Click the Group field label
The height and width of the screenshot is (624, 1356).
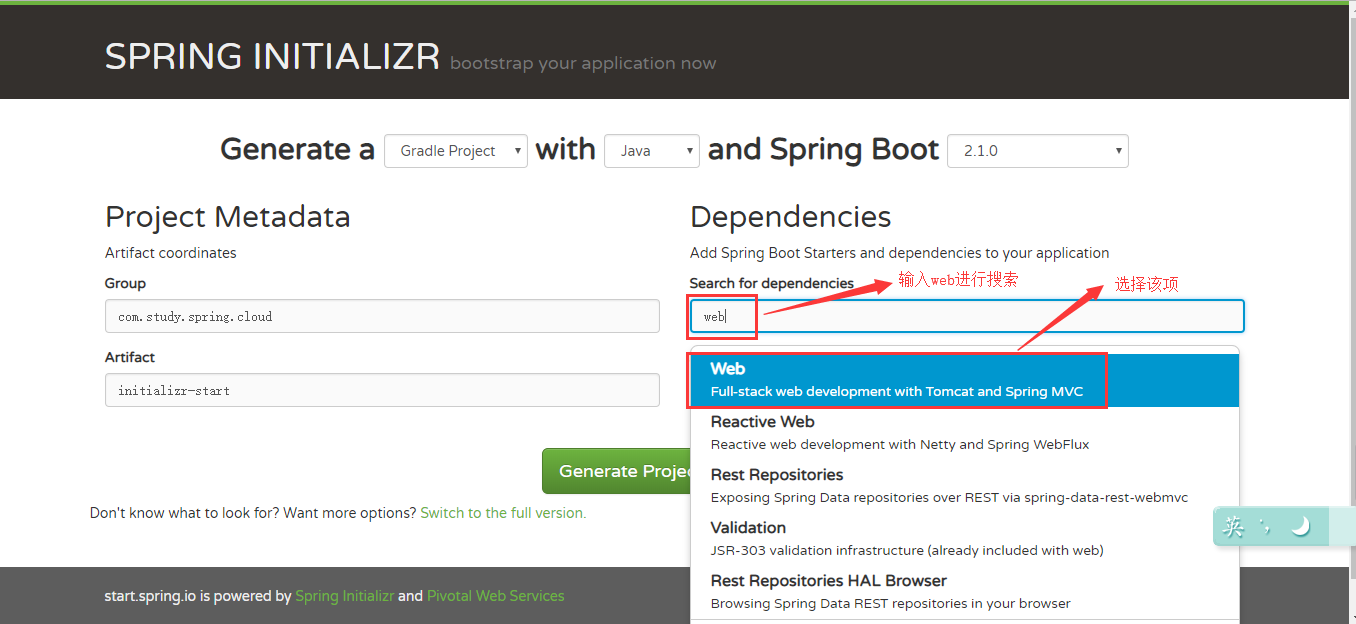pyautogui.click(x=125, y=284)
